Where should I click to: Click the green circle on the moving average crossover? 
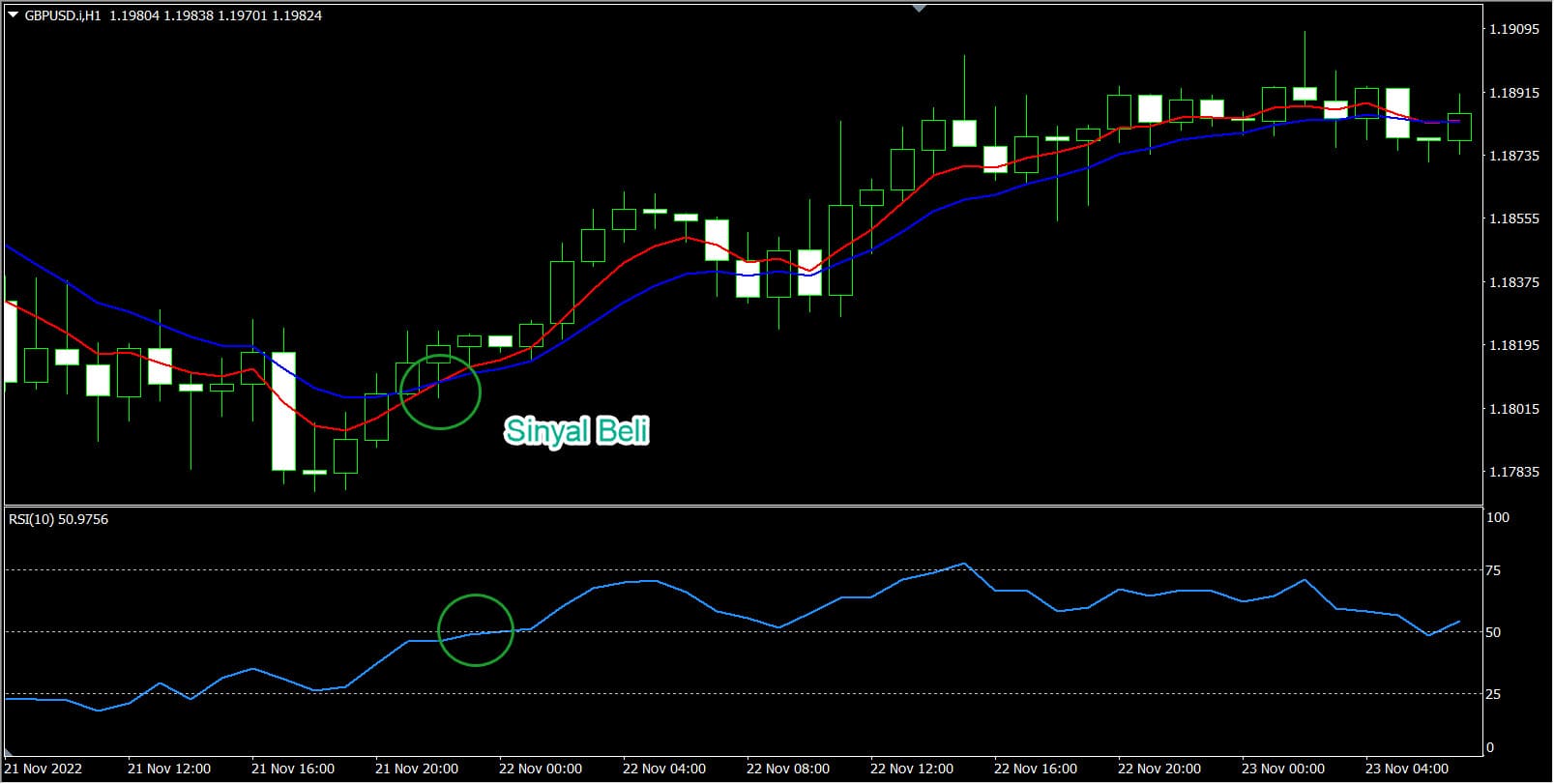click(440, 391)
